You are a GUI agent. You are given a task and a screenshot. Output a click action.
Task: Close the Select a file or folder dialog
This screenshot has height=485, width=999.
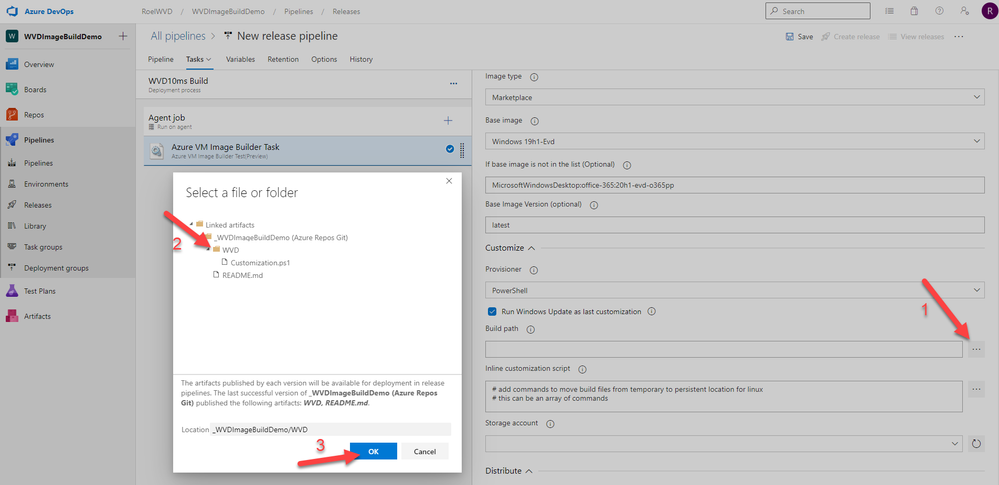tap(449, 181)
